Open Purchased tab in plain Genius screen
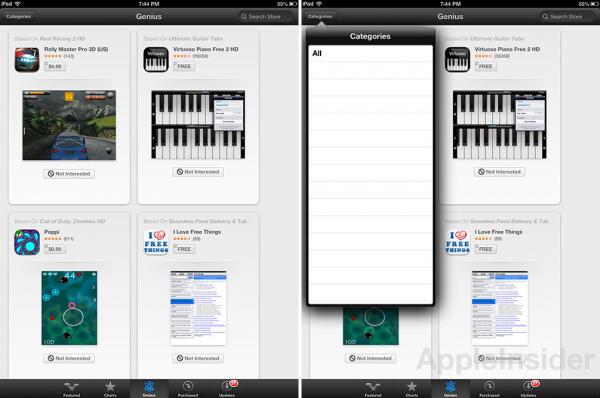Viewport: 600px width, 398px height. 188,389
